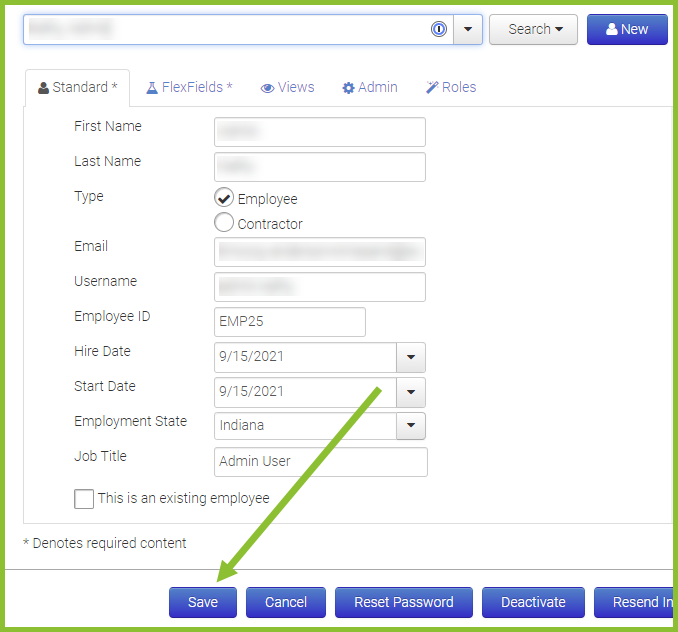Open the Views tab
Image resolution: width=678 pixels, height=632 pixels.
(x=287, y=88)
